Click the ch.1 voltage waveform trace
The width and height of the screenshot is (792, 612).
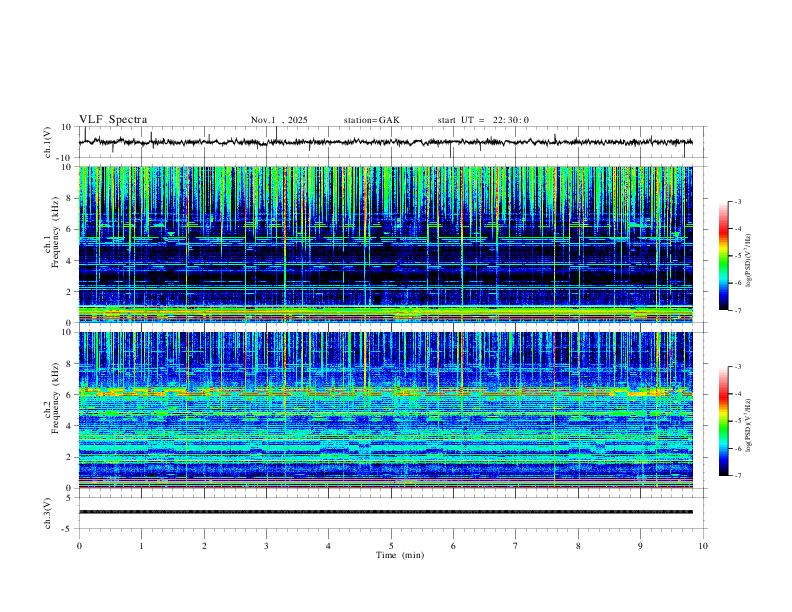pyautogui.click(x=386, y=142)
